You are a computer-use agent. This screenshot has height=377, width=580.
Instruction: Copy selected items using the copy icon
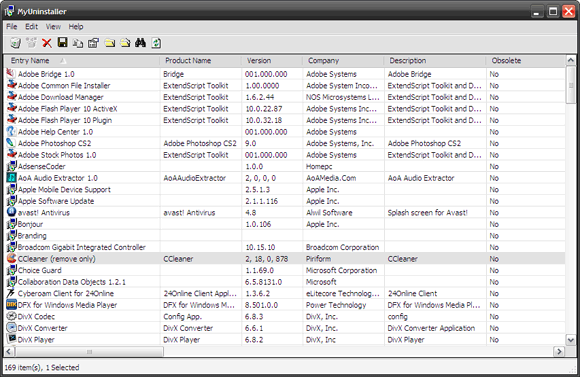78,43
